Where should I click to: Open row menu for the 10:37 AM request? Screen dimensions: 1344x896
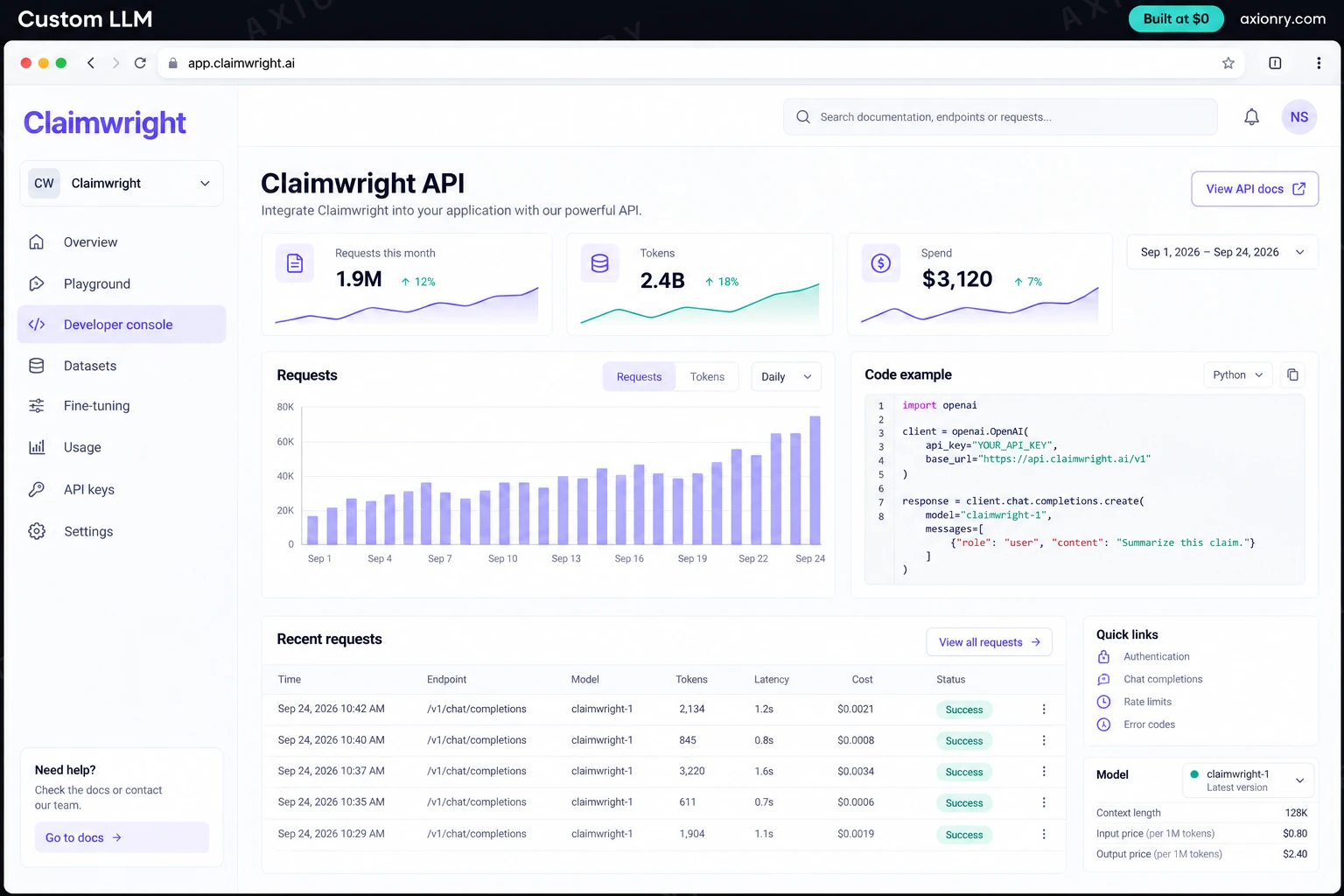point(1044,772)
